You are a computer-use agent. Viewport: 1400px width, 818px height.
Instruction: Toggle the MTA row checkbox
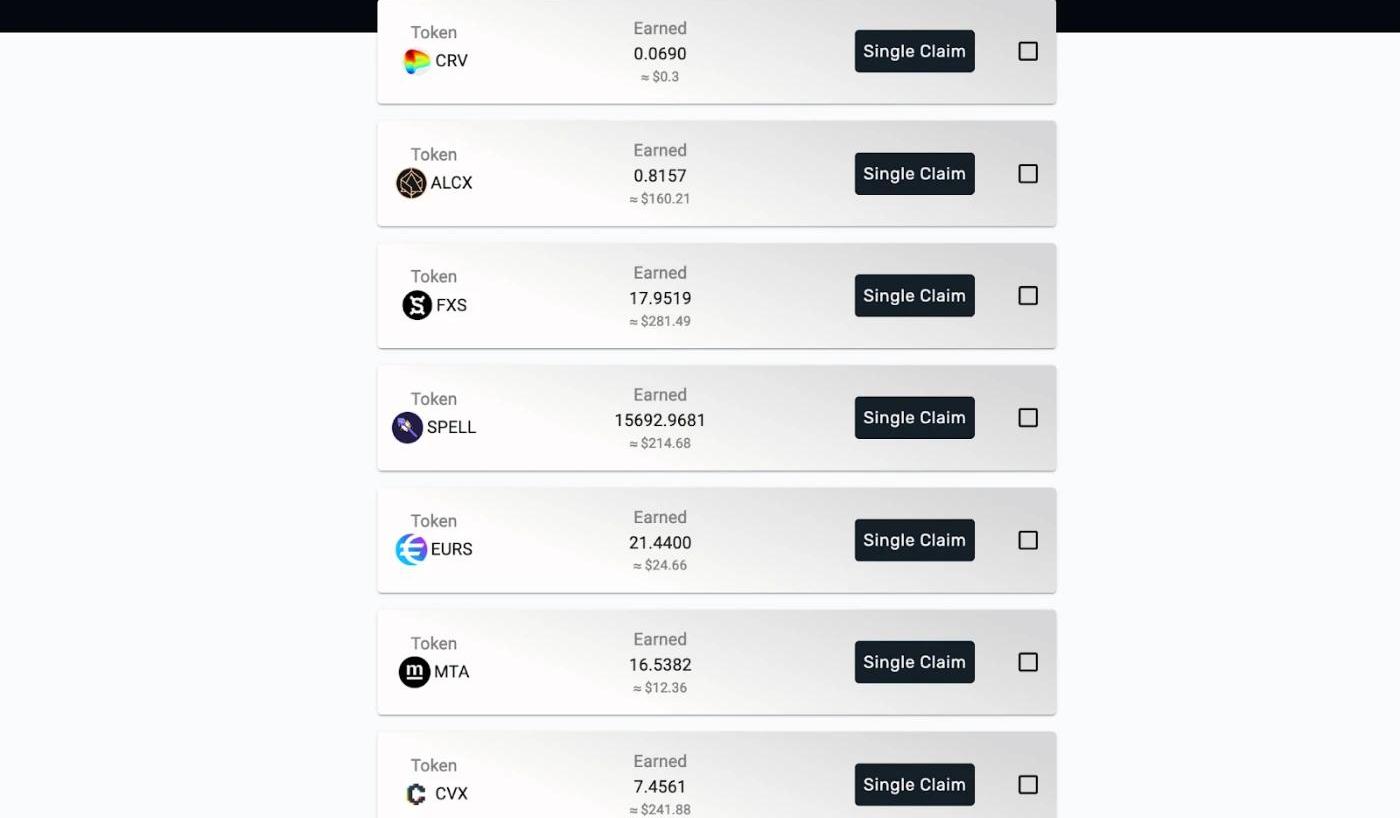(x=1028, y=662)
